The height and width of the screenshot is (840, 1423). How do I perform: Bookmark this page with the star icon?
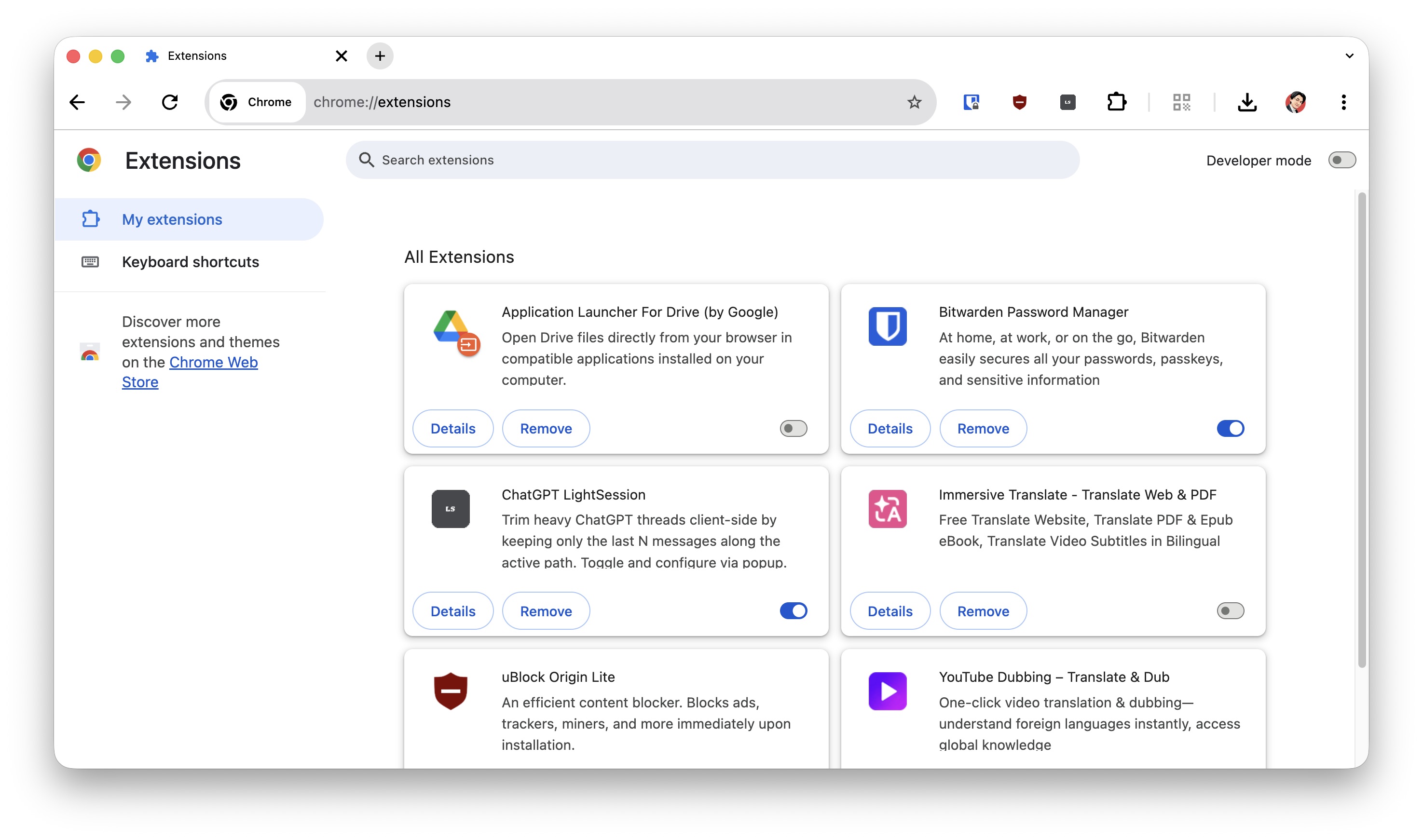point(914,102)
